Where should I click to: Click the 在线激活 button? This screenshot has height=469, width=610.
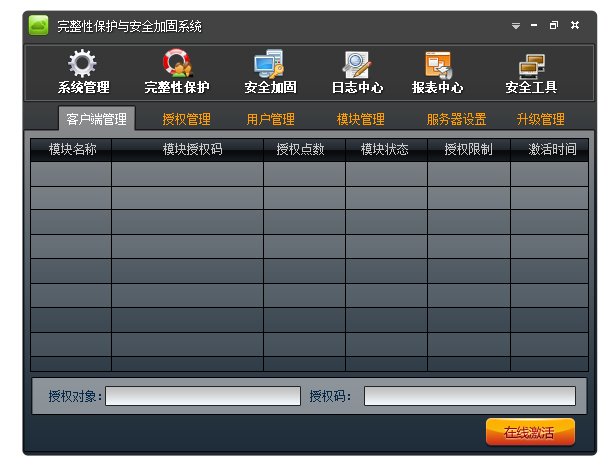(x=530, y=432)
